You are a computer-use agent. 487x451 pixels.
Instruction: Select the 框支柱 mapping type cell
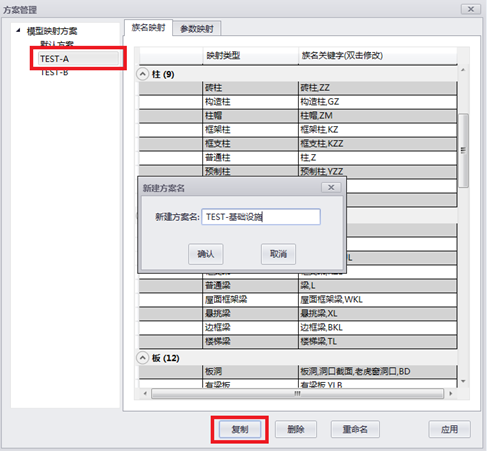click(x=250, y=144)
